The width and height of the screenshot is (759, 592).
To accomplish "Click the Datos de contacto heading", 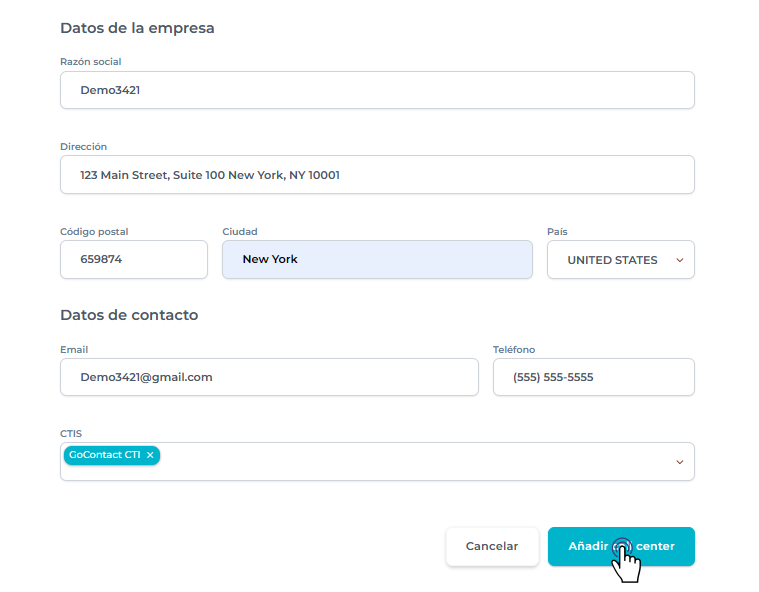I will click(x=129, y=315).
